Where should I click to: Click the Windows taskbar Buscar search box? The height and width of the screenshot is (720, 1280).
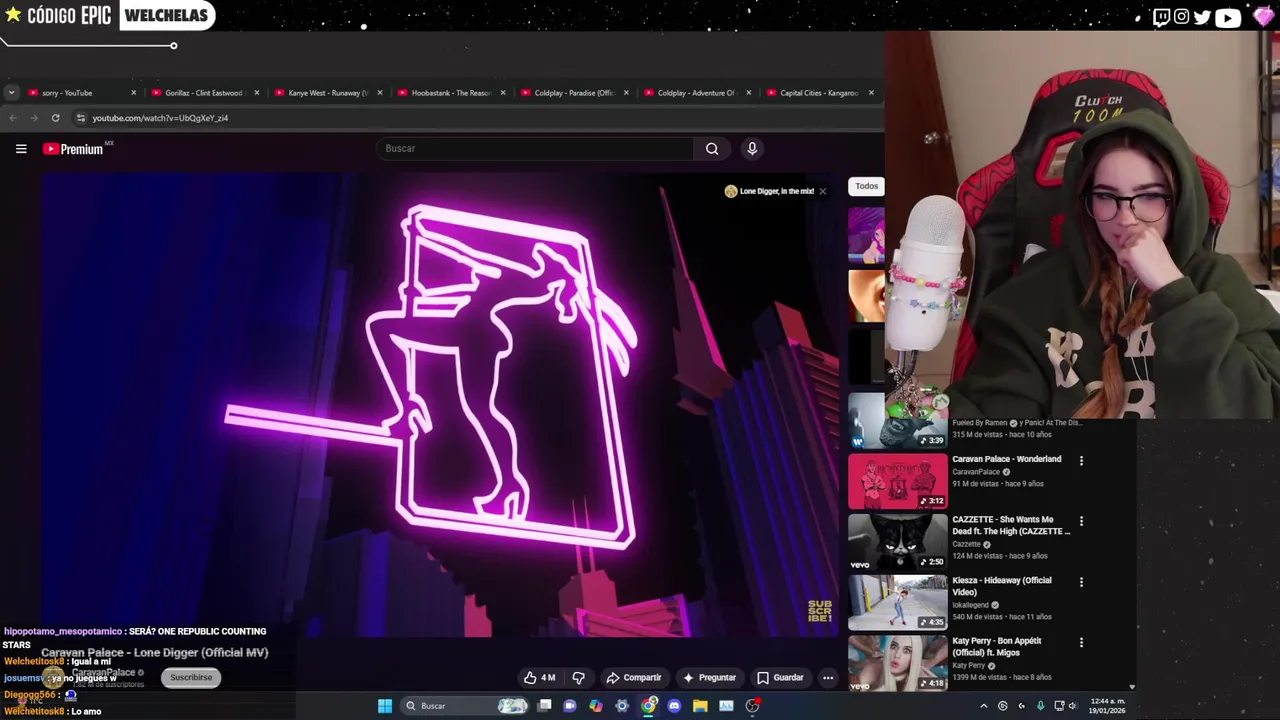point(465,706)
